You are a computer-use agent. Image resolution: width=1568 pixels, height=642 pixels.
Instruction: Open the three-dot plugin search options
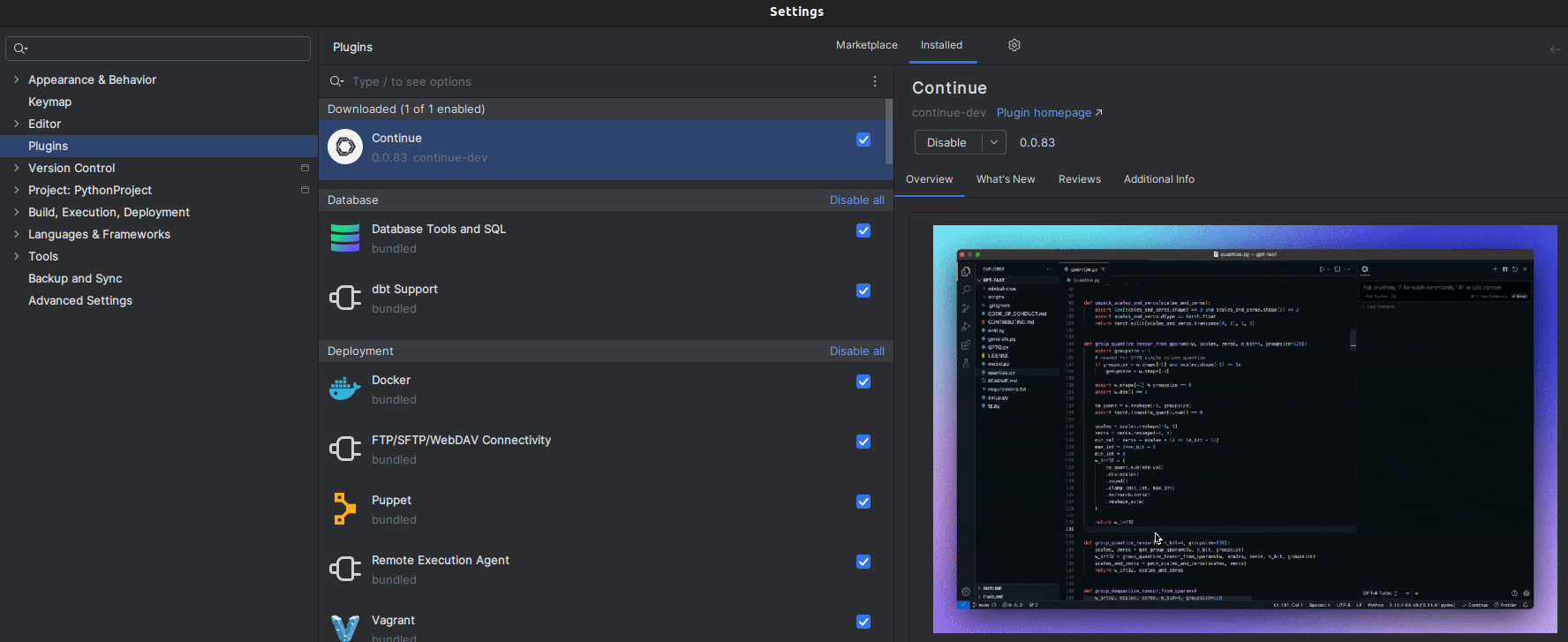point(875,81)
